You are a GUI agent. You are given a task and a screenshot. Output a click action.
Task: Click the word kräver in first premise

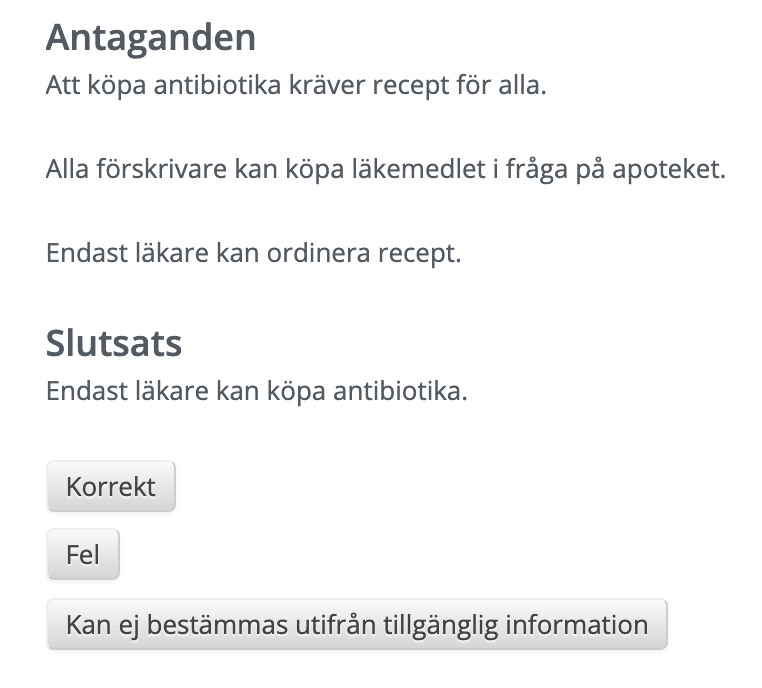327,85
